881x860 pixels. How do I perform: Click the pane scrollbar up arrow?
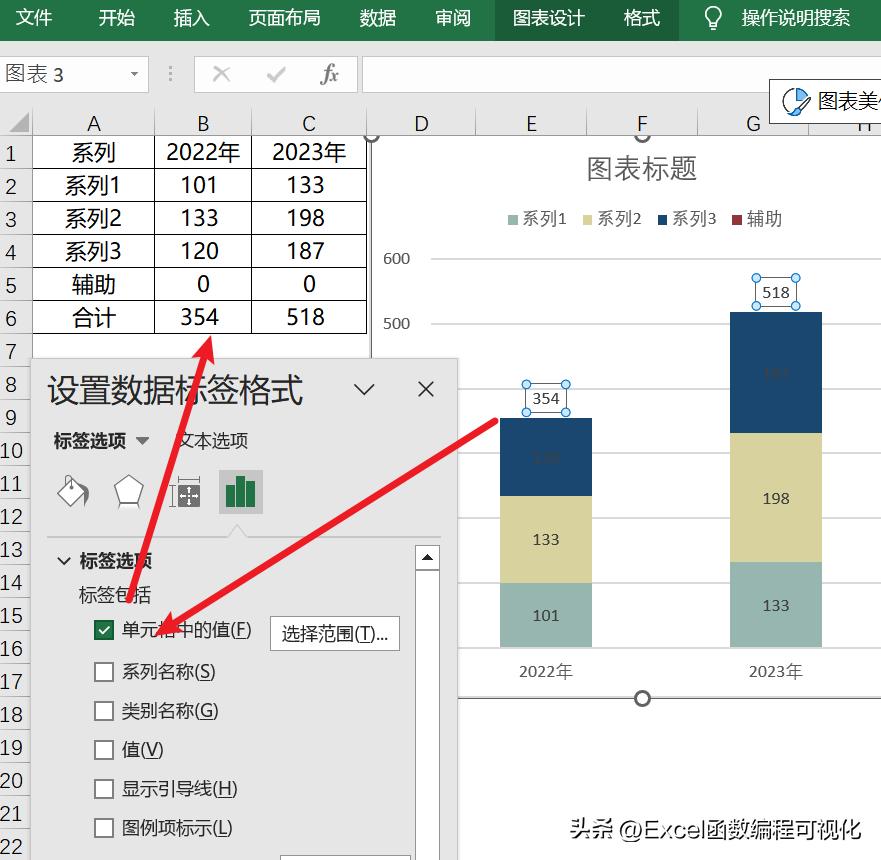(428, 557)
